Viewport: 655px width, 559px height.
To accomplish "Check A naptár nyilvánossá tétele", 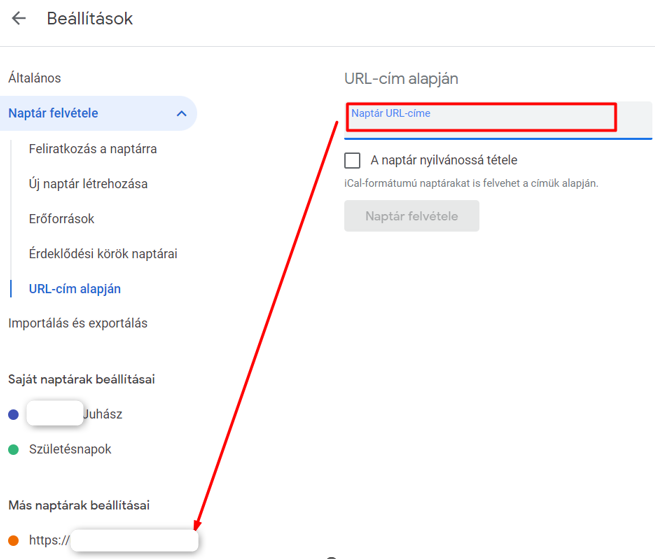I will click(x=352, y=160).
